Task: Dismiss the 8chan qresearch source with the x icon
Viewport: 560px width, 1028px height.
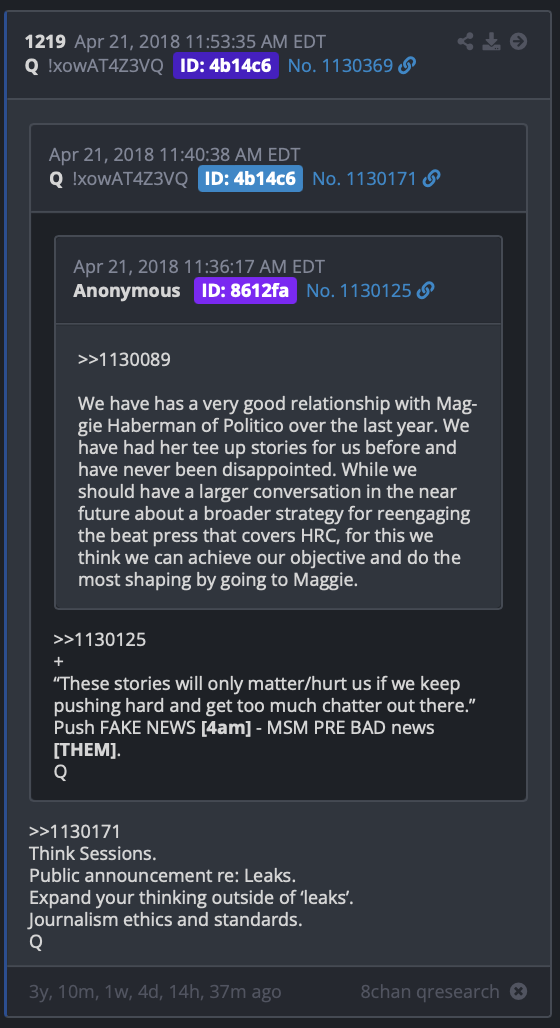Action: pyautogui.click(x=519, y=991)
